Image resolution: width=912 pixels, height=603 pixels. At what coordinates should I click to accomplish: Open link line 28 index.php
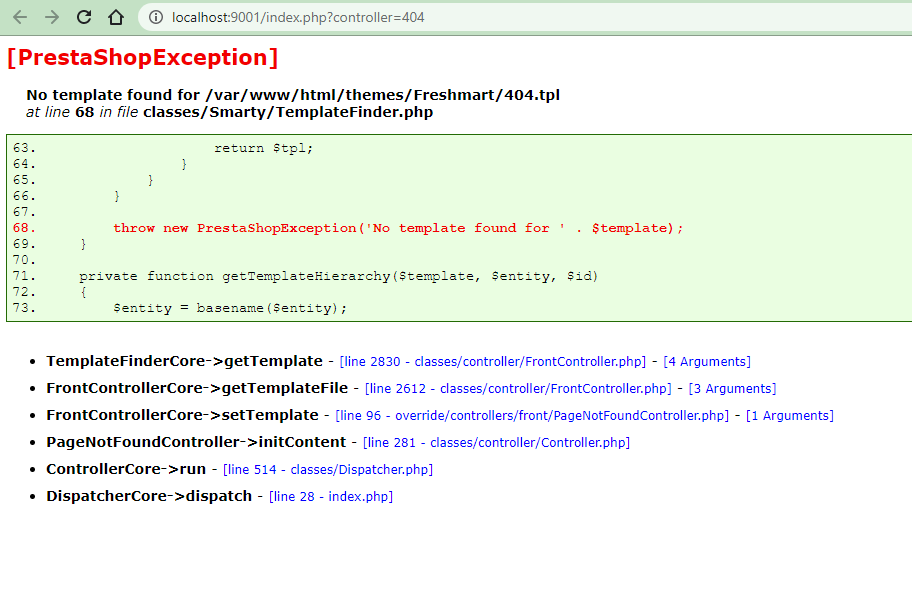331,497
